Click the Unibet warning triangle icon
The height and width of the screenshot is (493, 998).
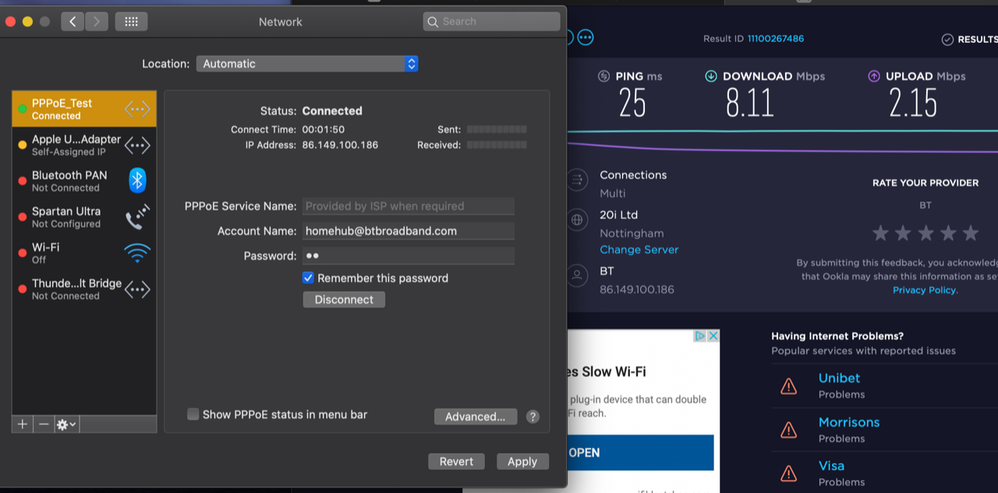(x=789, y=385)
